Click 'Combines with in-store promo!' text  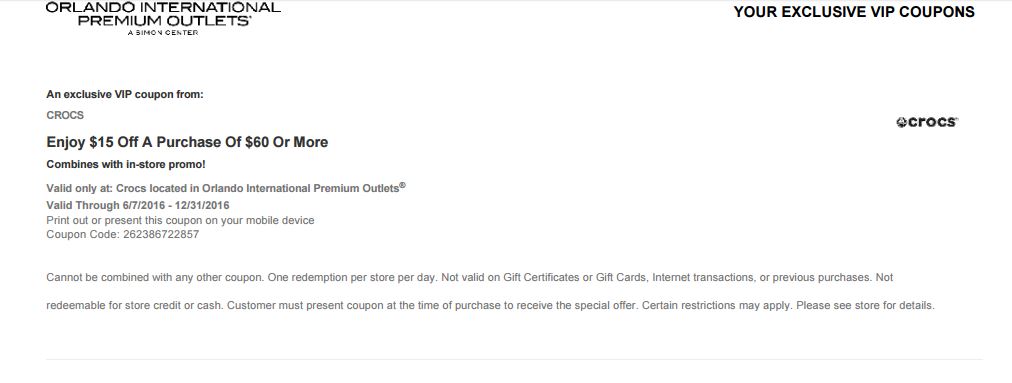pyautogui.click(x=126, y=165)
